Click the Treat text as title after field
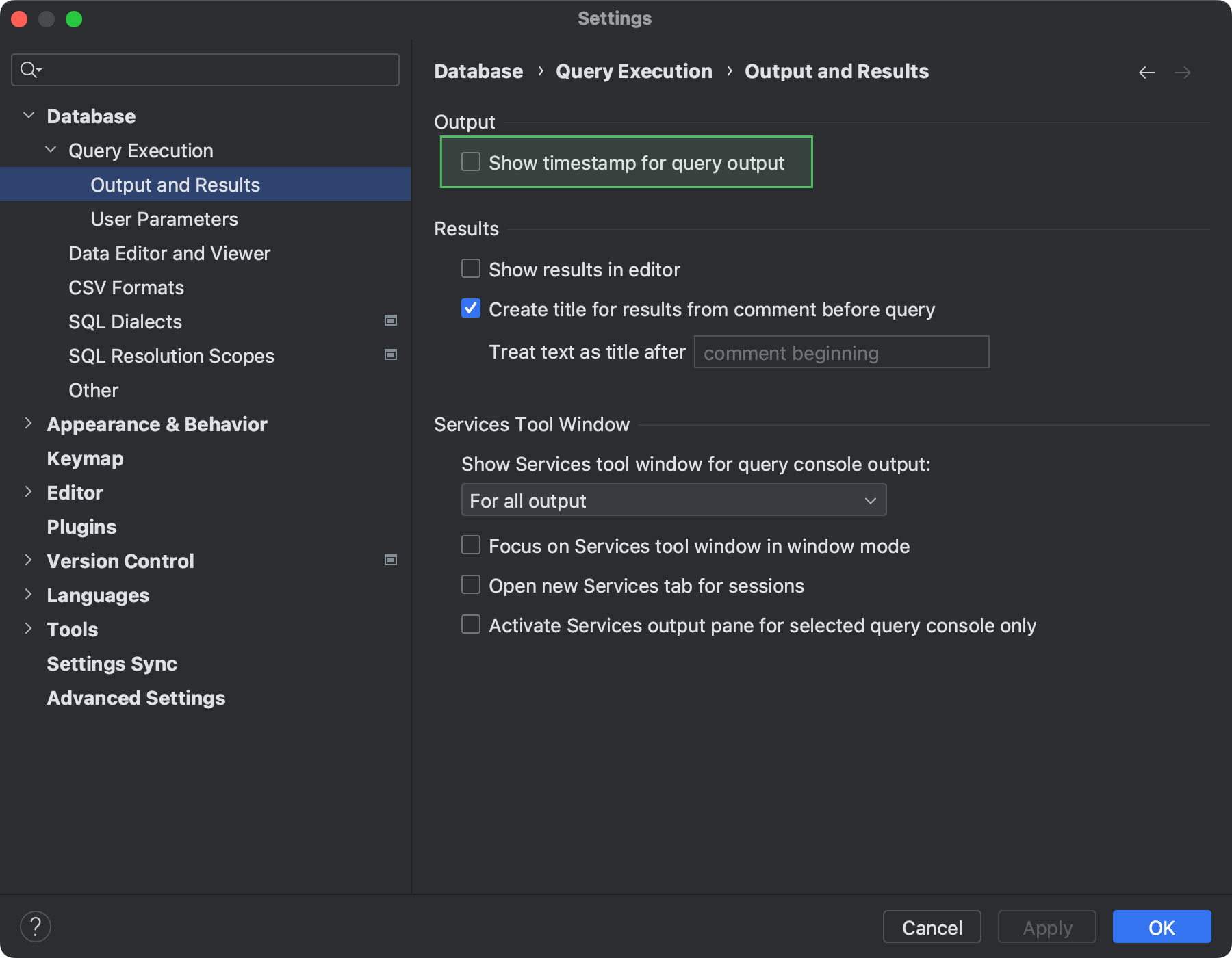1232x958 pixels. tap(840, 352)
